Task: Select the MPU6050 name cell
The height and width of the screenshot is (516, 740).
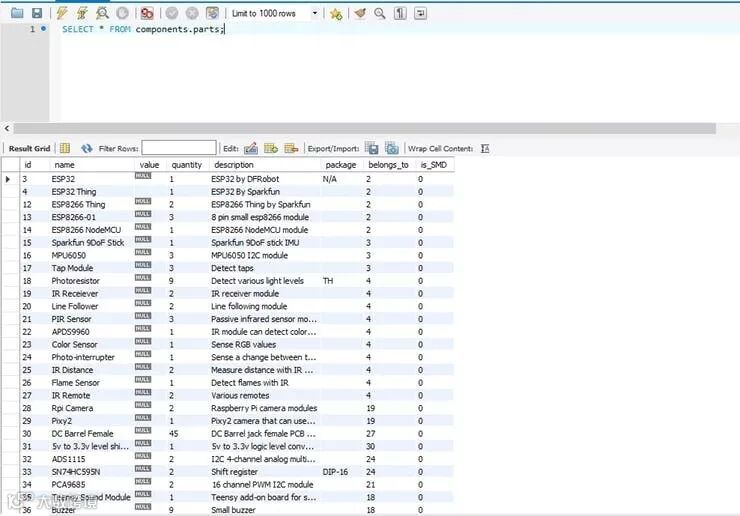Action: (69, 255)
